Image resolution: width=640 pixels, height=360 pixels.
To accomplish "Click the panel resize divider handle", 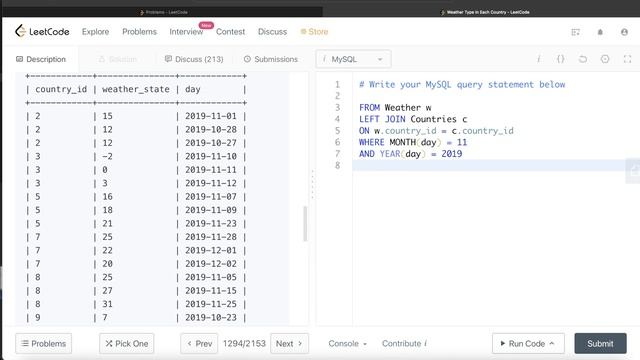I will click(x=313, y=184).
